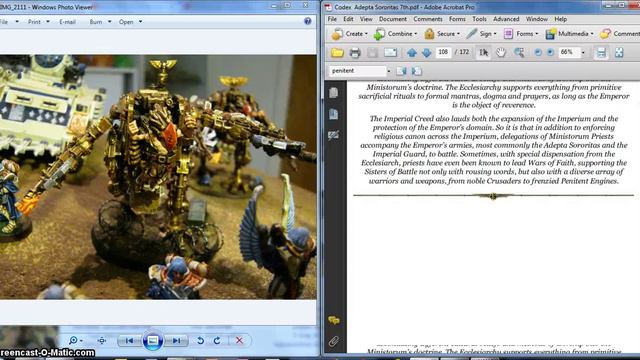Viewport: 640px width, 360px height.
Task: Click the Secure padlock icon
Action: [429, 34]
